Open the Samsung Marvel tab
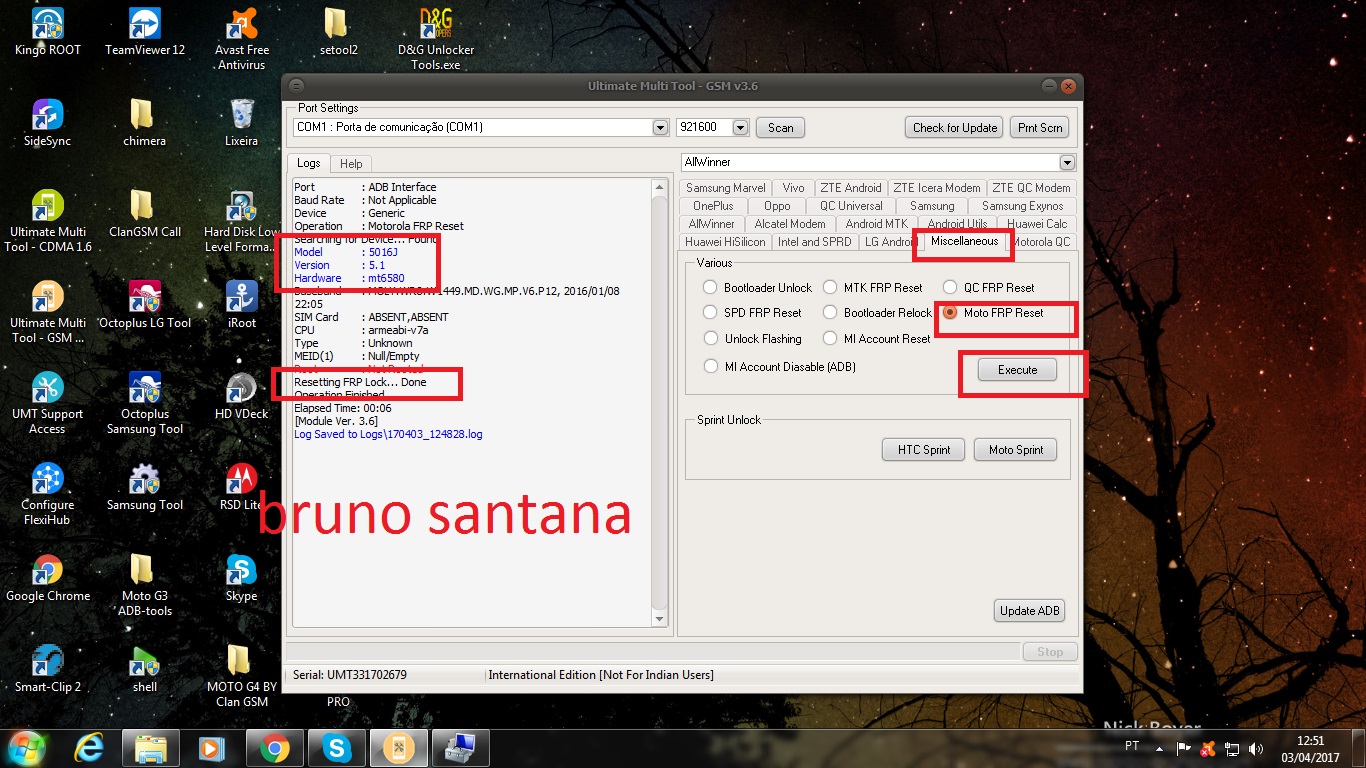The image size is (1366, 768). (726, 188)
